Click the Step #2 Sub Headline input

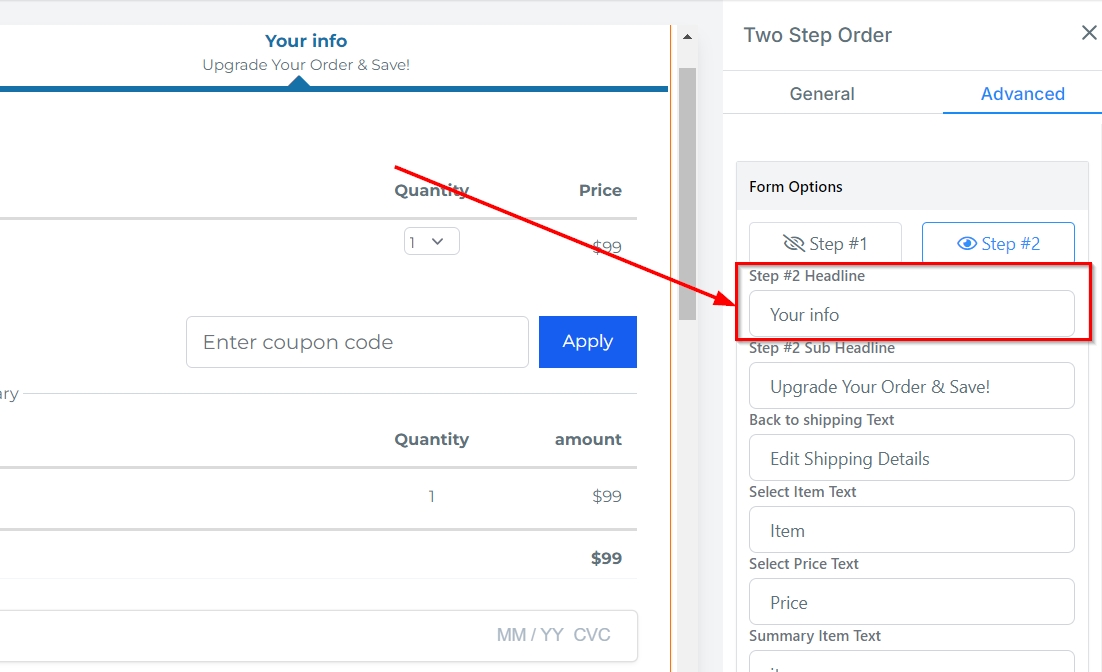pos(911,387)
